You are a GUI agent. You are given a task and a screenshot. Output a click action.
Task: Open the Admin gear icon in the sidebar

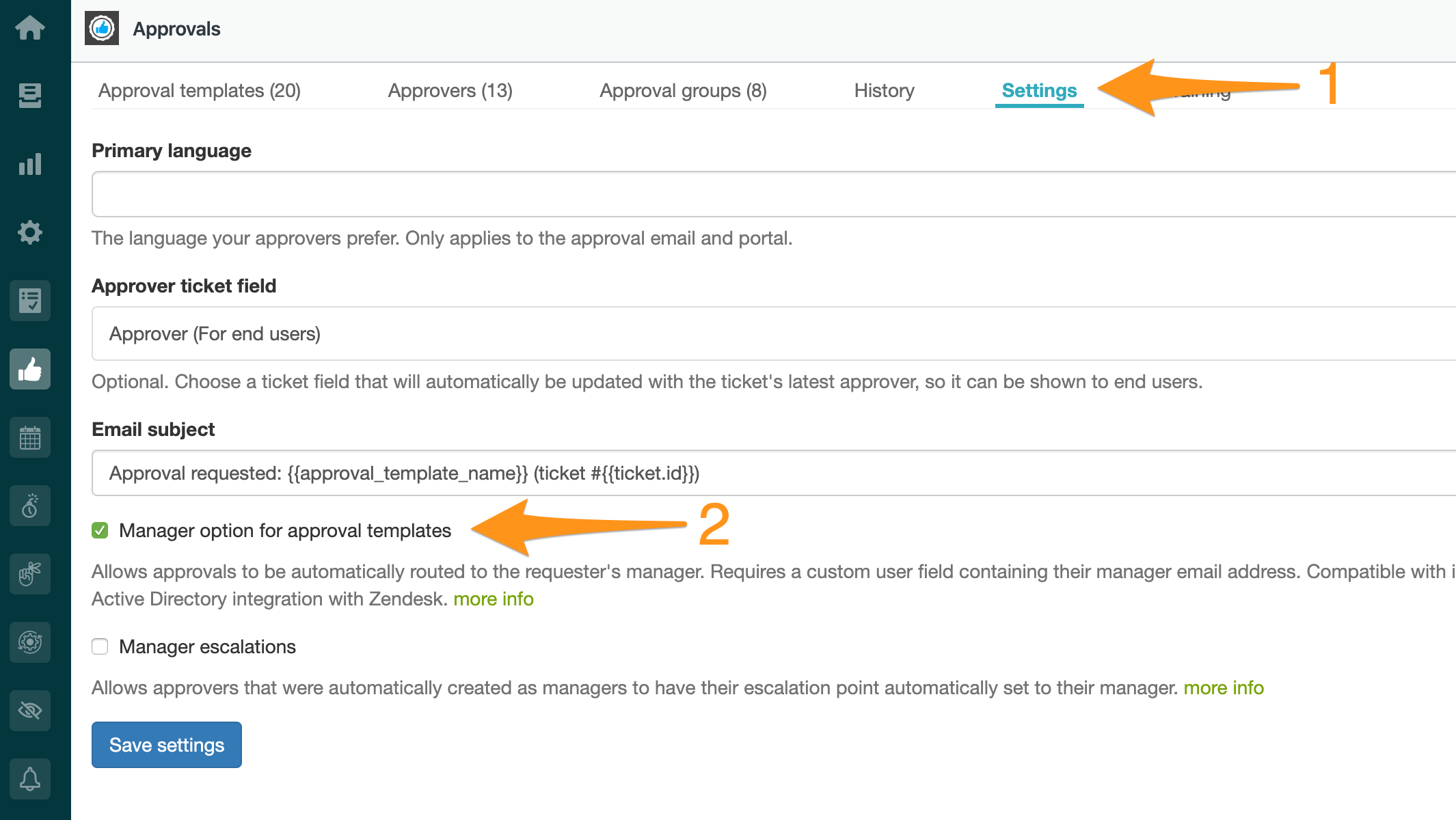(30, 232)
